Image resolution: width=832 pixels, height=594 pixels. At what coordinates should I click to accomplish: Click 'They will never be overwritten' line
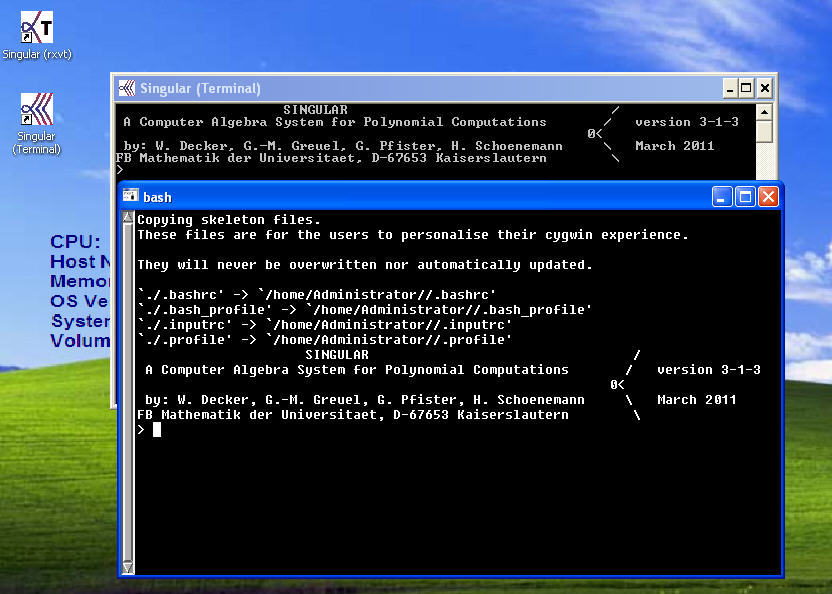pyautogui.click(x=365, y=265)
